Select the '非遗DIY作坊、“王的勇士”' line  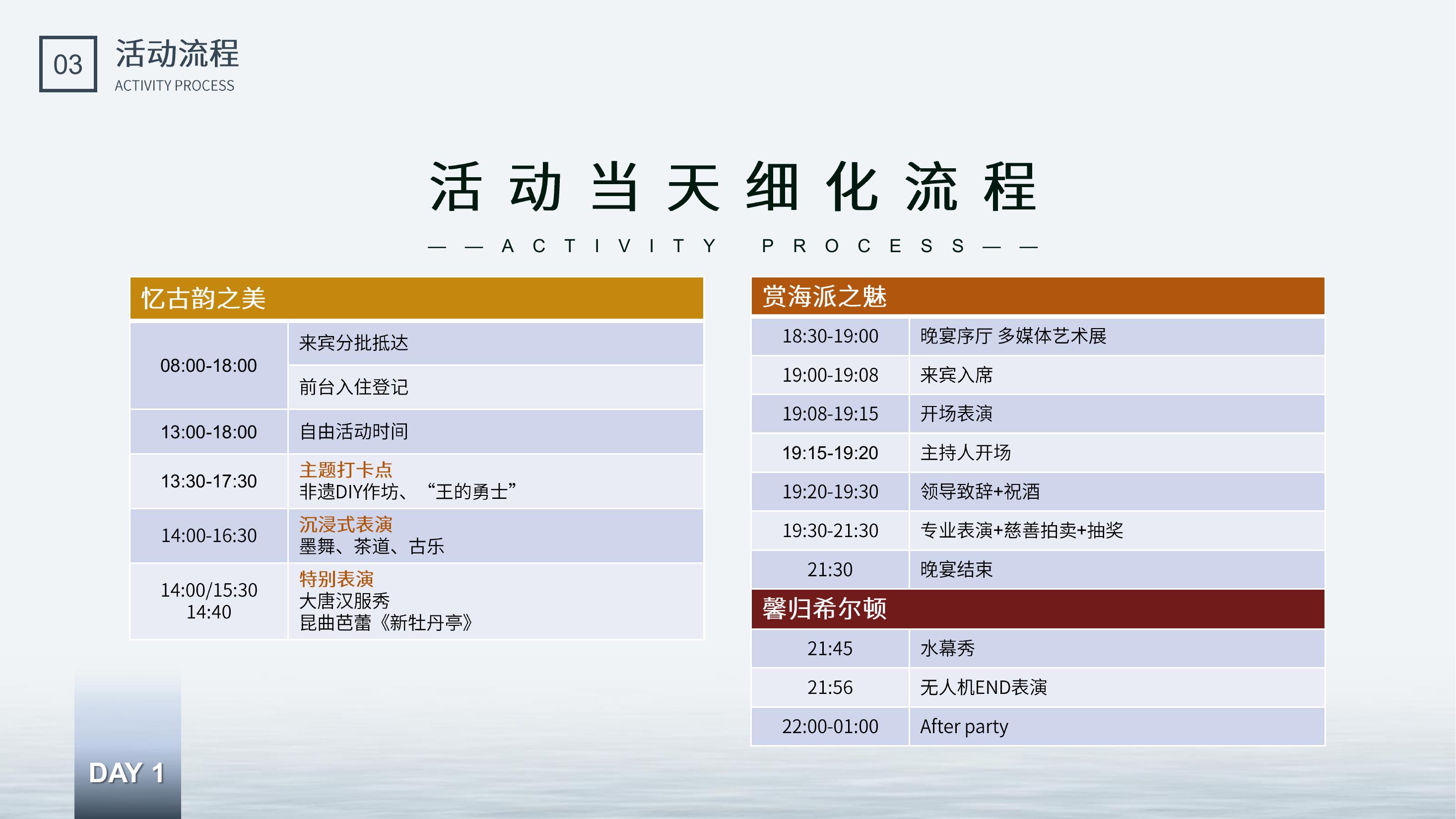[x=407, y=492]
